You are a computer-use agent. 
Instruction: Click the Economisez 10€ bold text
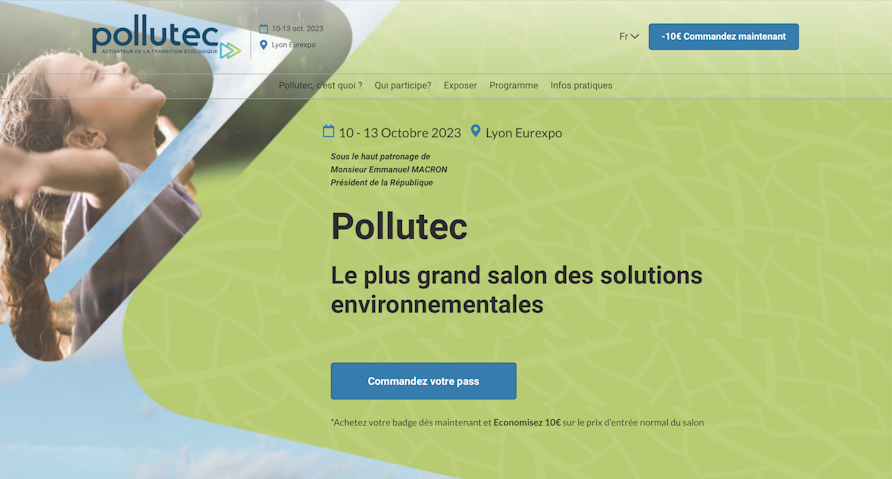(x=527, y=423)
